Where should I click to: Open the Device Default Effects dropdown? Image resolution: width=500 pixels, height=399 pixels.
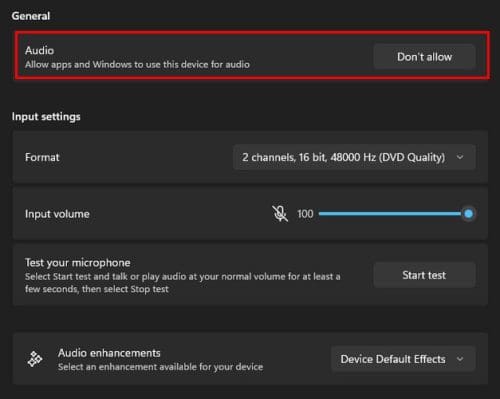coord(403,359)
